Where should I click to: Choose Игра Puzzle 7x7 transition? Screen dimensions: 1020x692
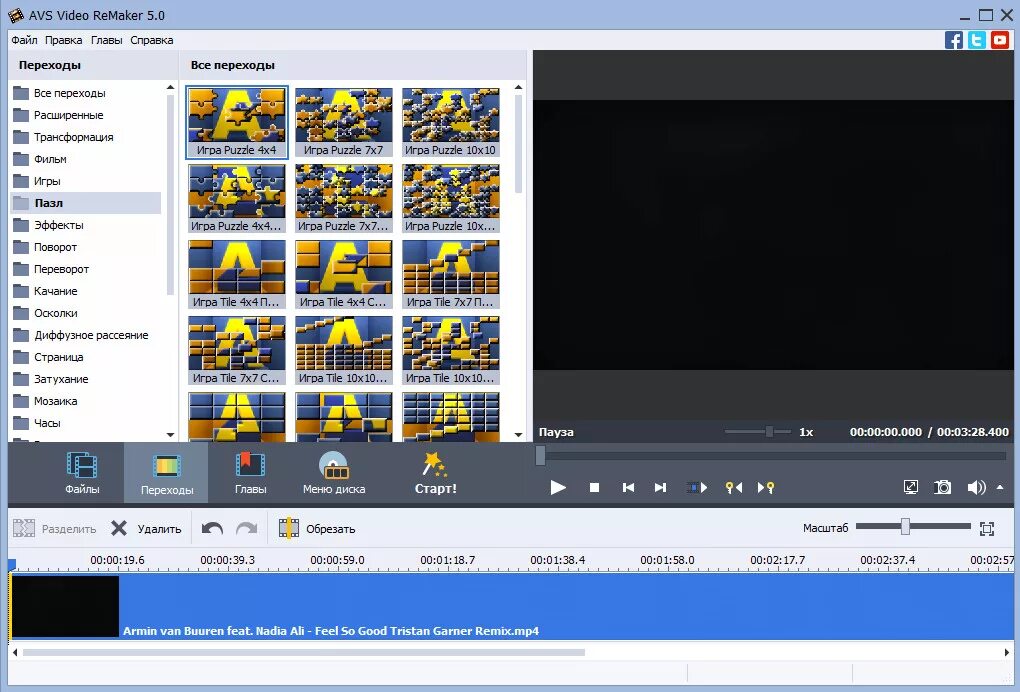click(343, 122)
